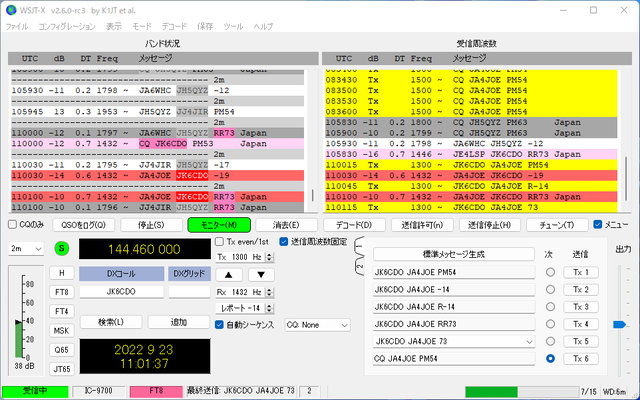This screenshot has height=400, width=640.
Task: Open the モード menu
Action: point(142,27)
